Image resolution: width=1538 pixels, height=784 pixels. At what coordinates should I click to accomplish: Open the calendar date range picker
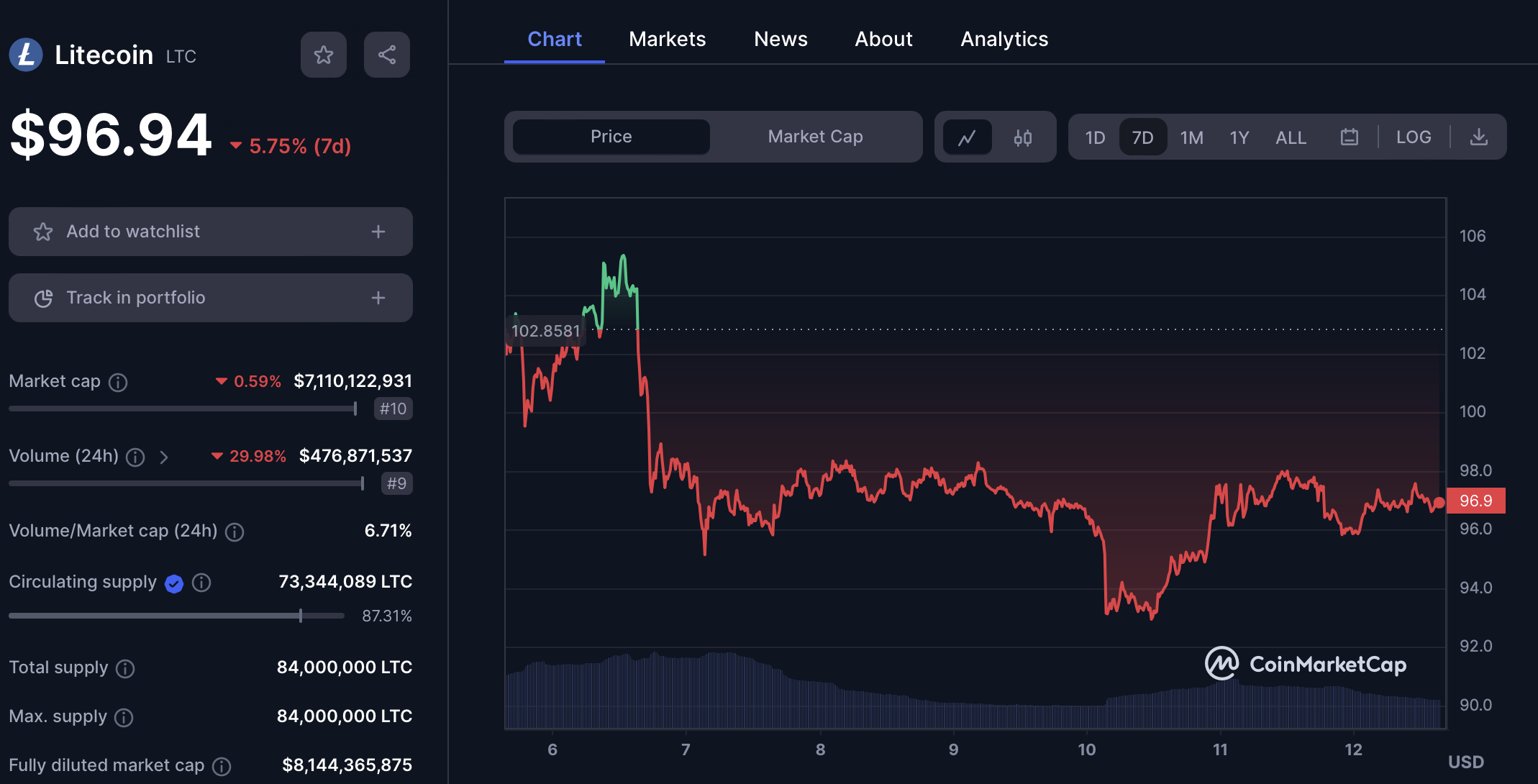pyautogui.click(x=1349, y=137)
